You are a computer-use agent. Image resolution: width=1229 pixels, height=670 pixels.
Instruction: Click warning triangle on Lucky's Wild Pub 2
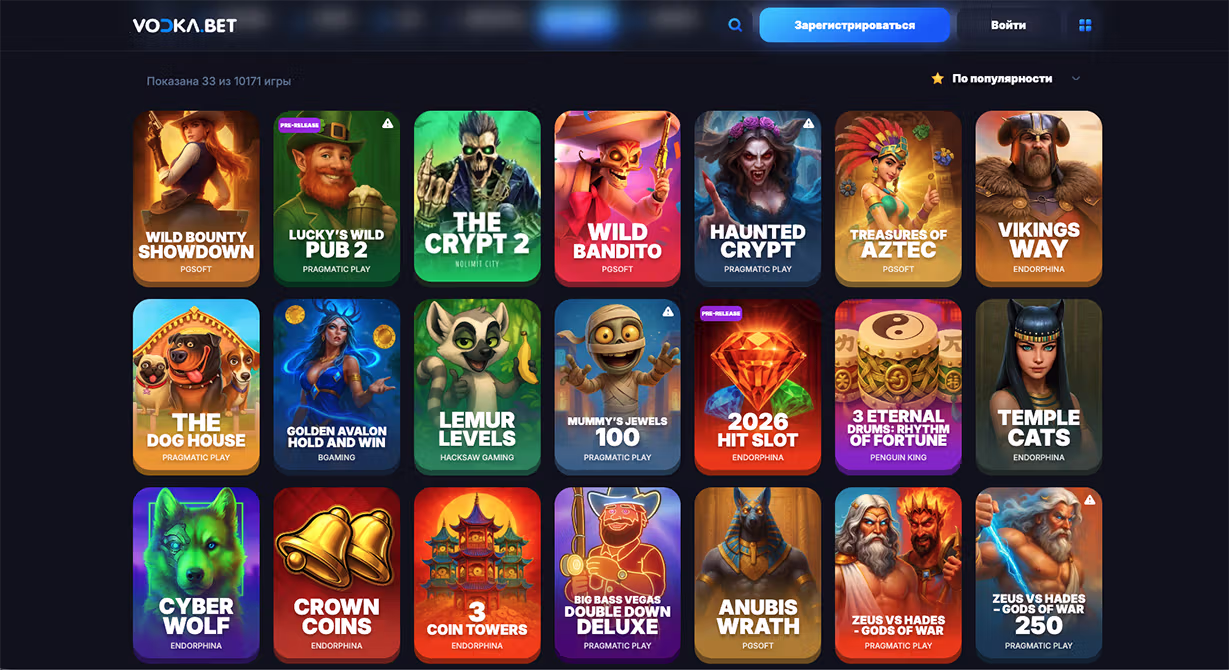point(388,123)
